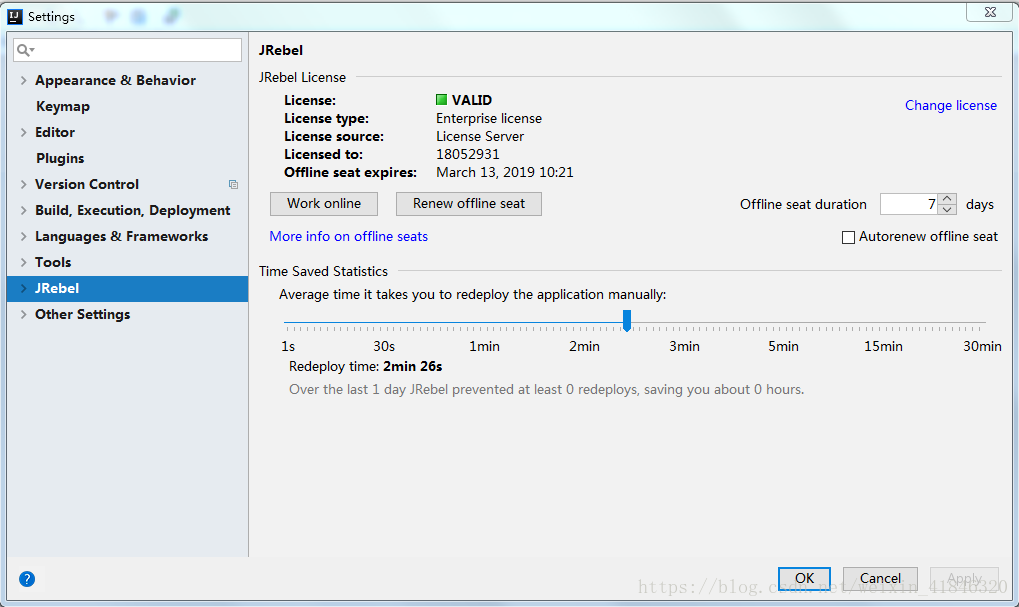Decrease the offline seat duration value

[x=948, y=209]
